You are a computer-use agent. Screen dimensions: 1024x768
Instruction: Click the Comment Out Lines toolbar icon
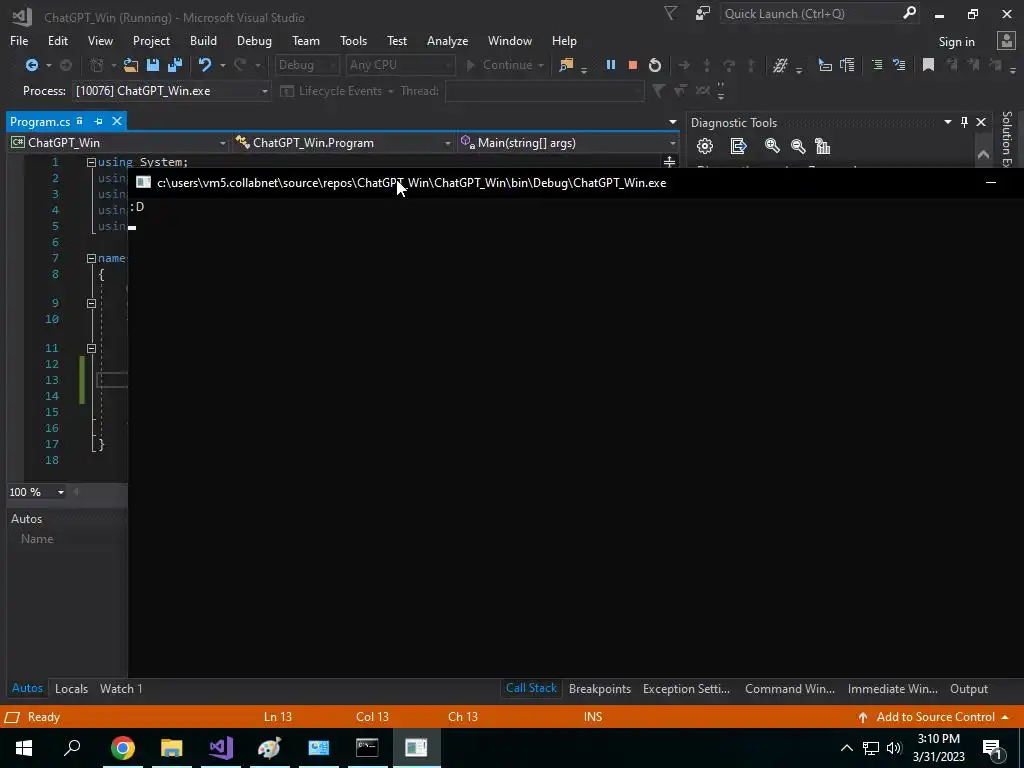[x=877, y=65]
